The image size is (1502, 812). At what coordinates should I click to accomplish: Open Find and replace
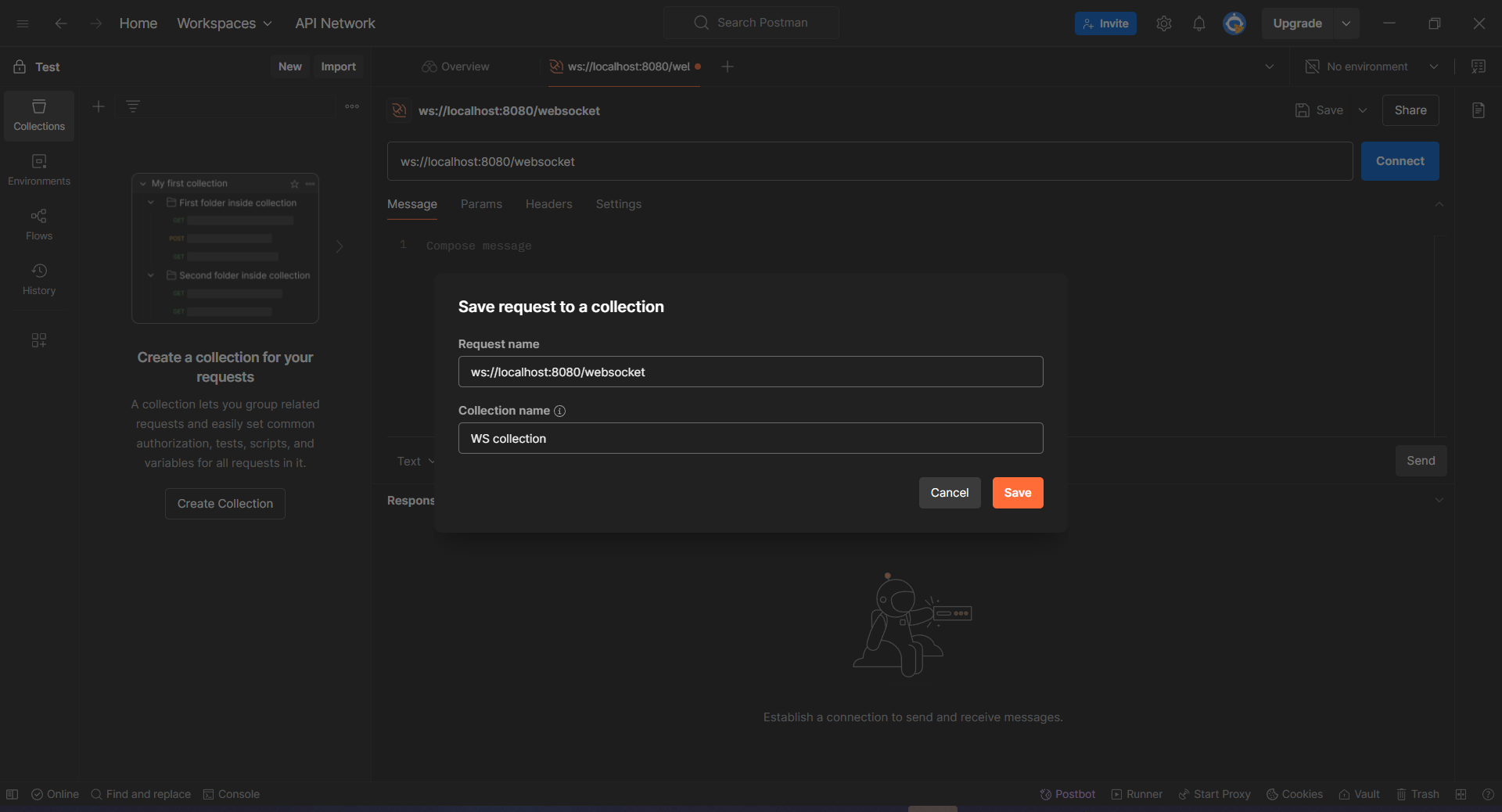[141, 794]
